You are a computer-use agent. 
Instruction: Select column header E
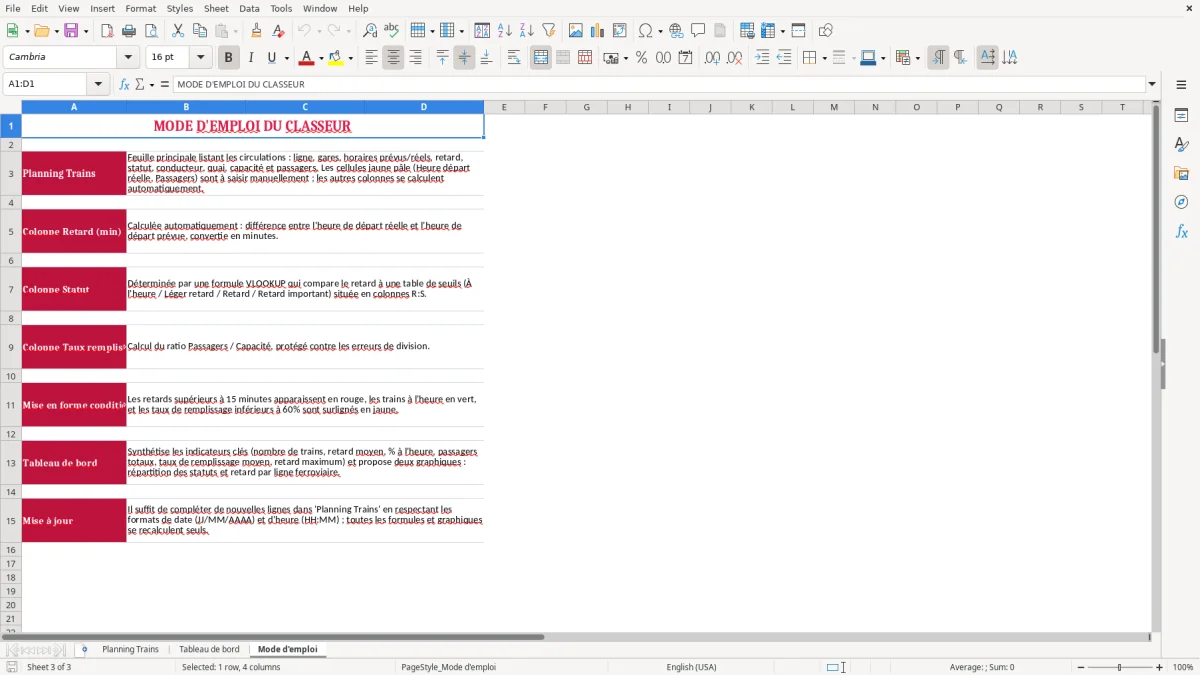[503, 107]
